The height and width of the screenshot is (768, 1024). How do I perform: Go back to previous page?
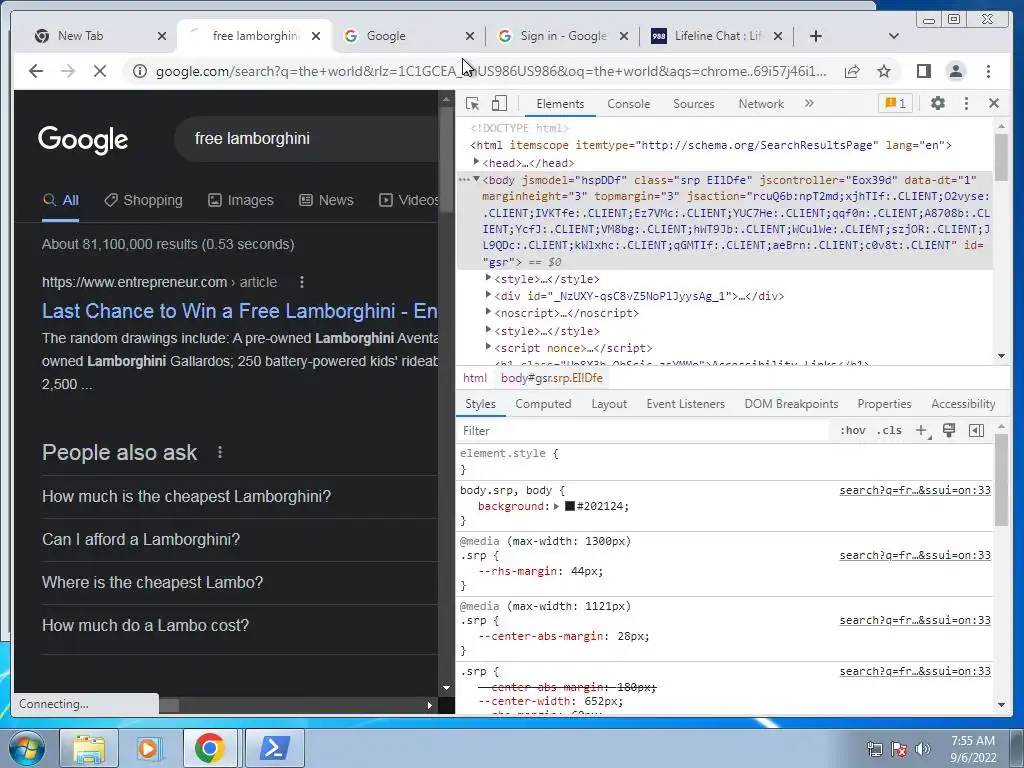click(x=36, y=71)
